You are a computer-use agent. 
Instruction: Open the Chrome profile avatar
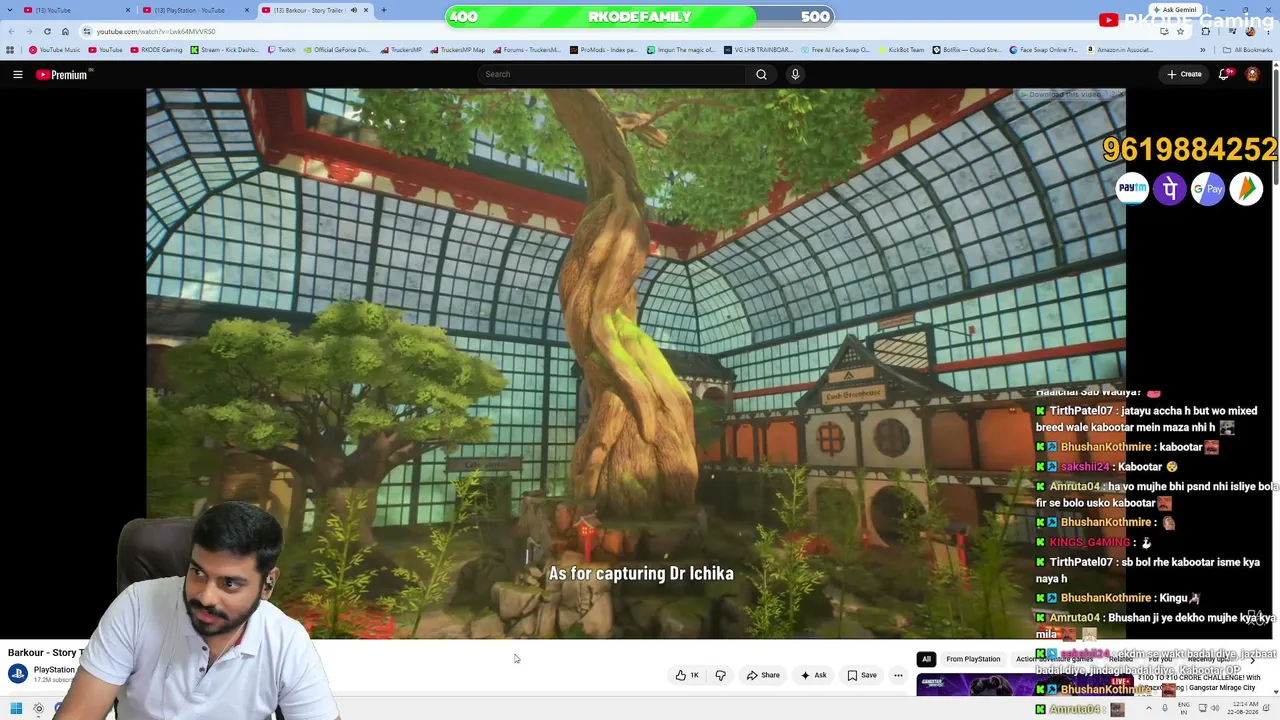tap(1250, 31)
